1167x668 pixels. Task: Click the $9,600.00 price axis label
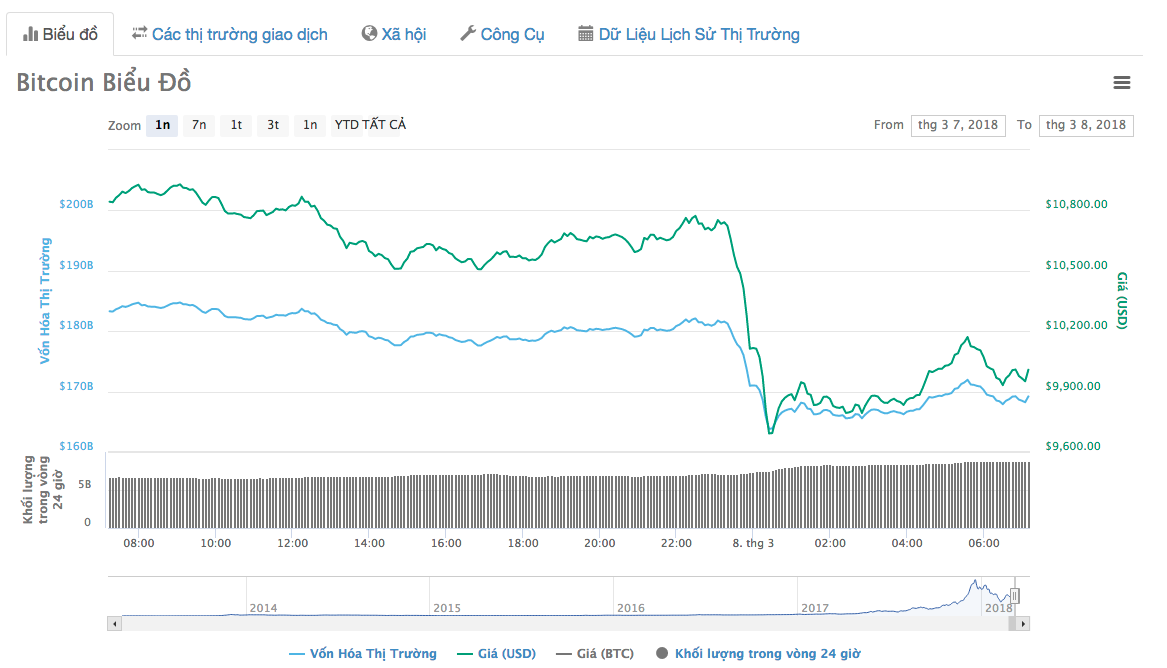tap(1072, 446)
